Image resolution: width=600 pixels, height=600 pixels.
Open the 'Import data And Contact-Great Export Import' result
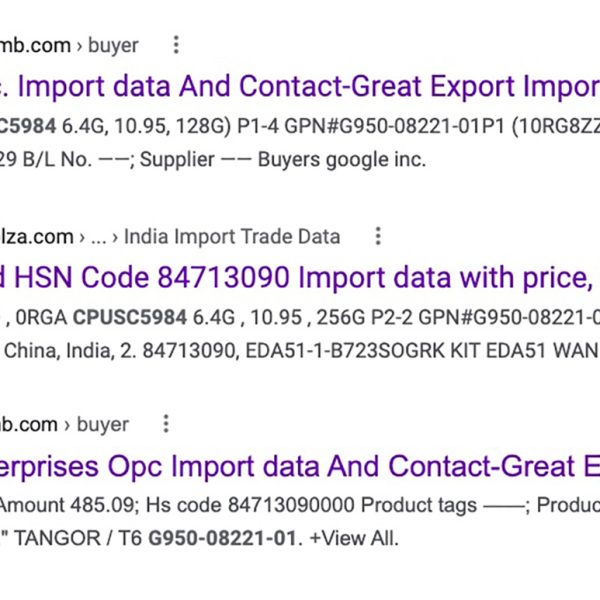(x=300, y=88)
